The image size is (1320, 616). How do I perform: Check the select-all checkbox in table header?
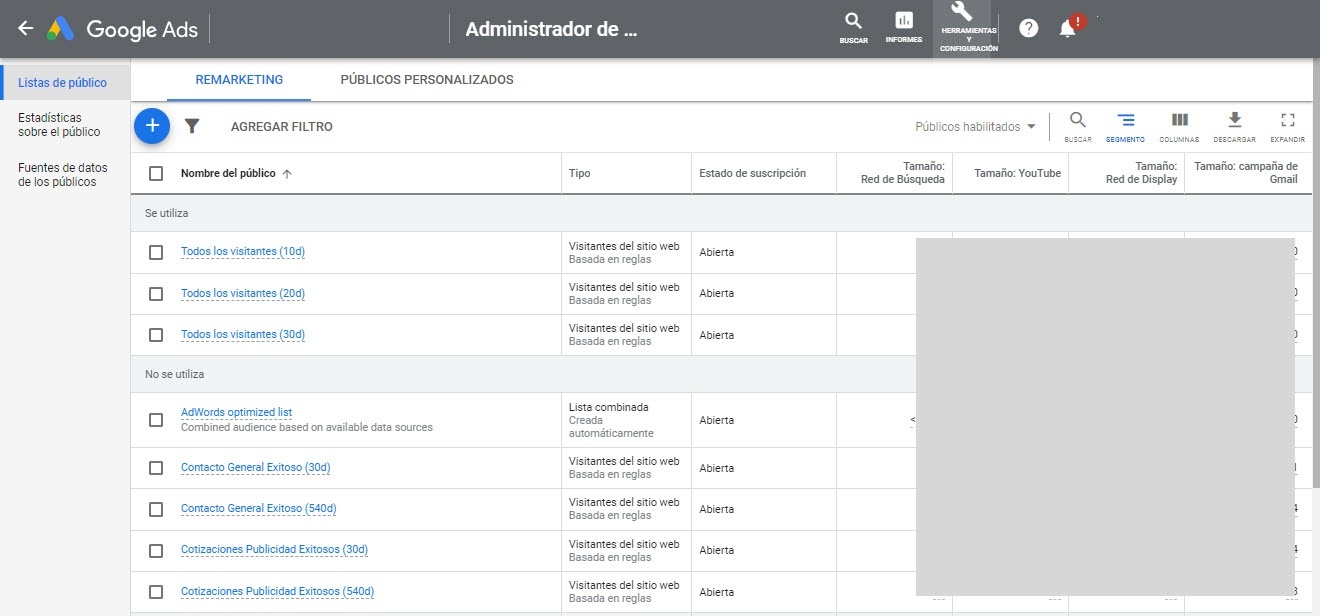pyautogui.click(x=156, y=173)
